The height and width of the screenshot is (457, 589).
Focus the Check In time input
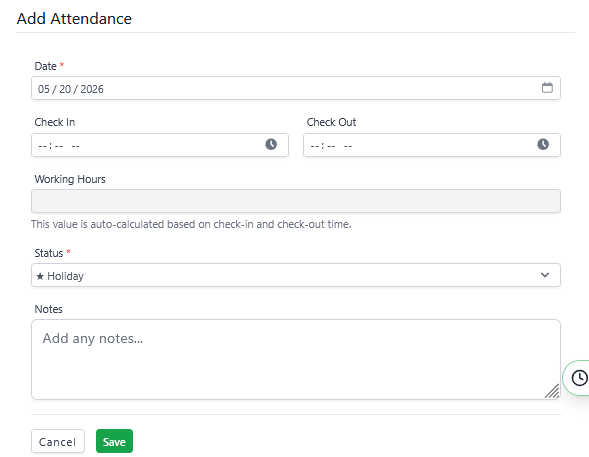coord(160,145)
